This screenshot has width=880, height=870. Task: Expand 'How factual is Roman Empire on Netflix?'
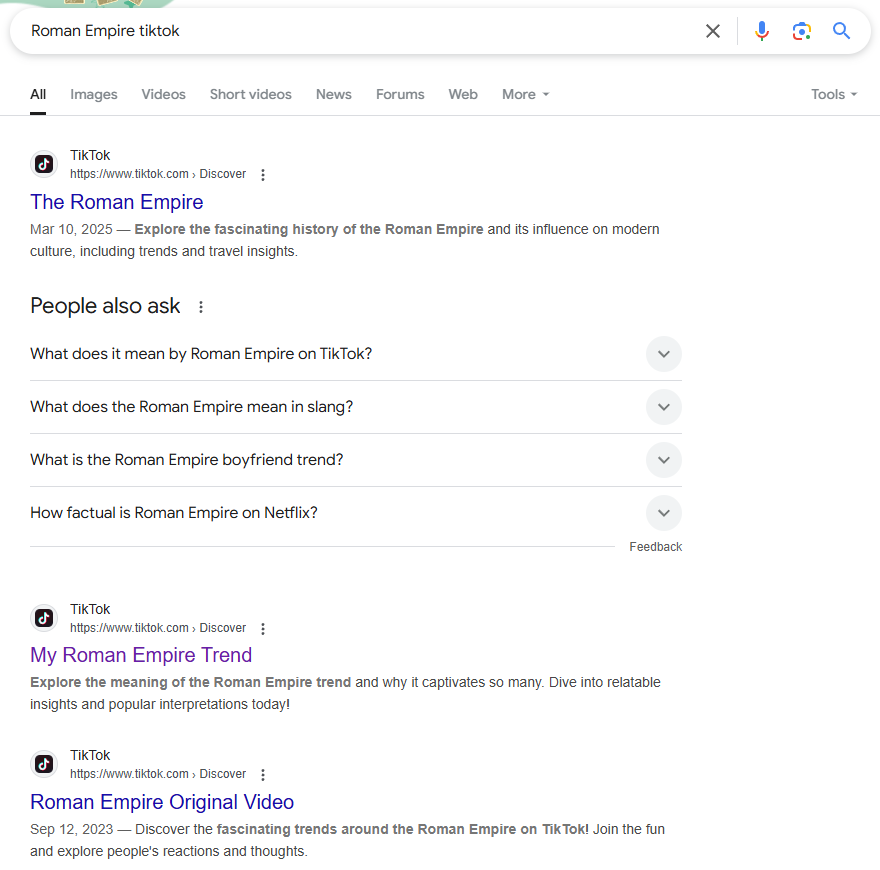pyautogui.click(x=664, y=513)
